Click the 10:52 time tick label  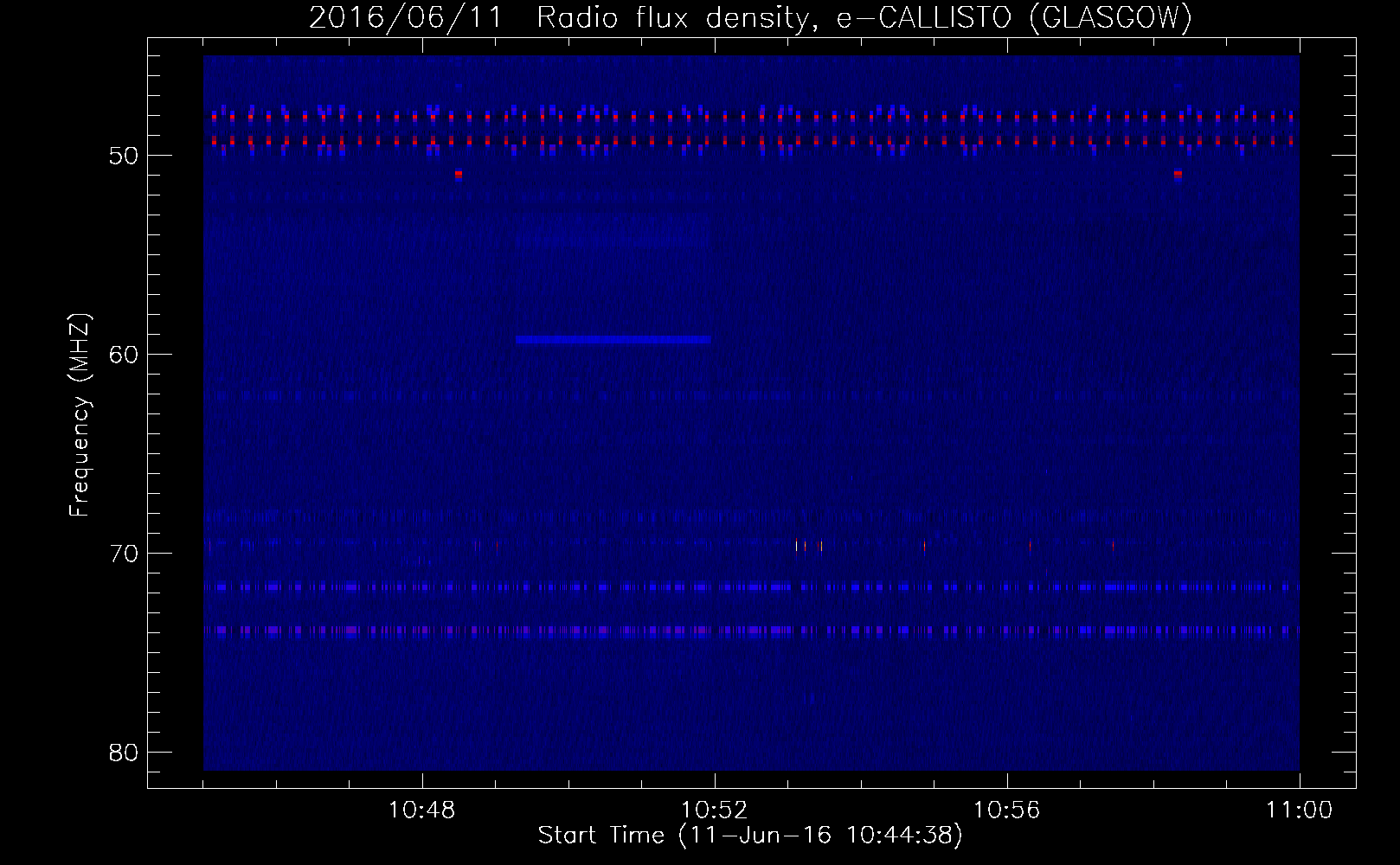coord(715,811)
